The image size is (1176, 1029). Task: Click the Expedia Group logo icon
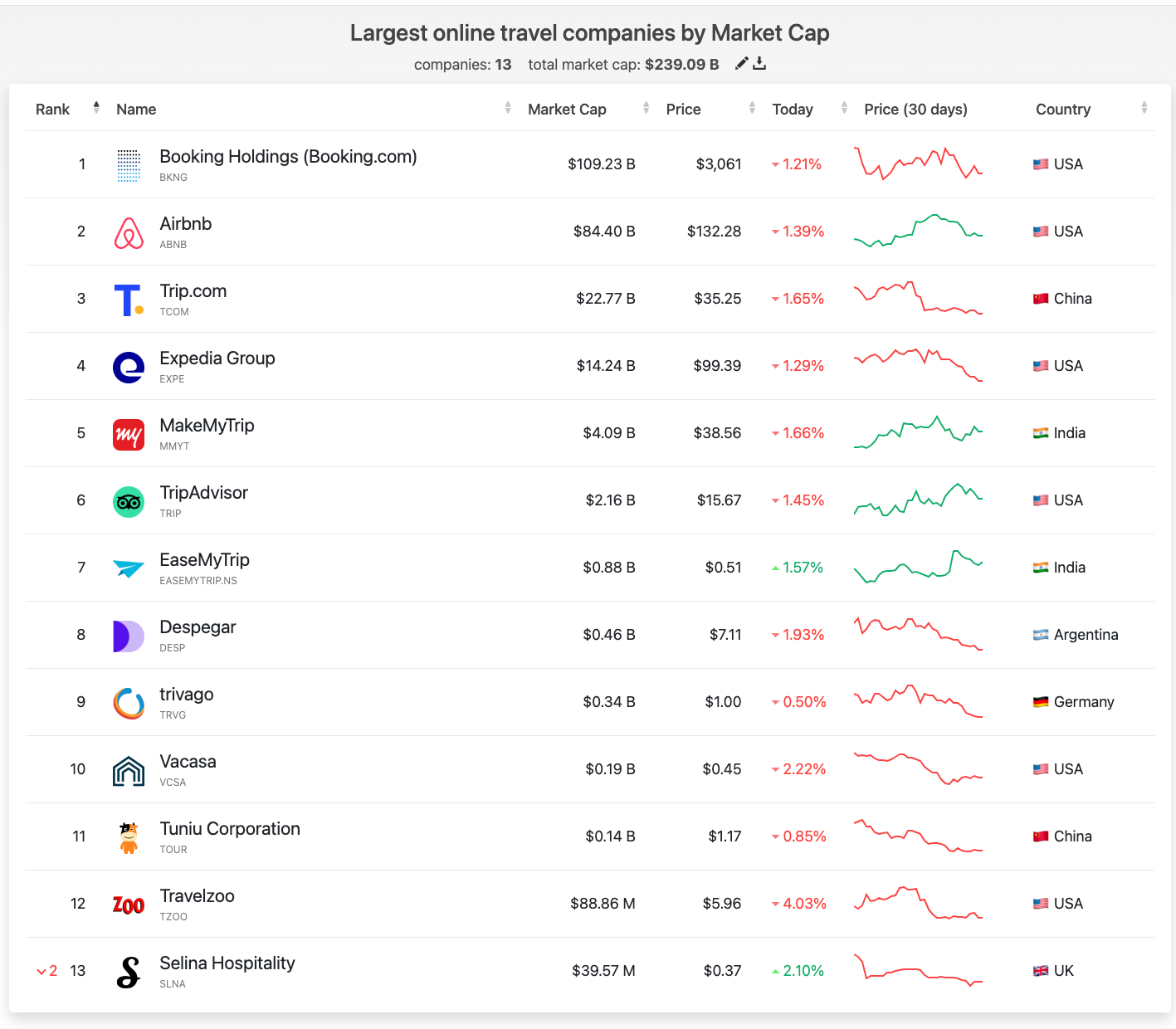pyautogui.click(x=129, y=368)
